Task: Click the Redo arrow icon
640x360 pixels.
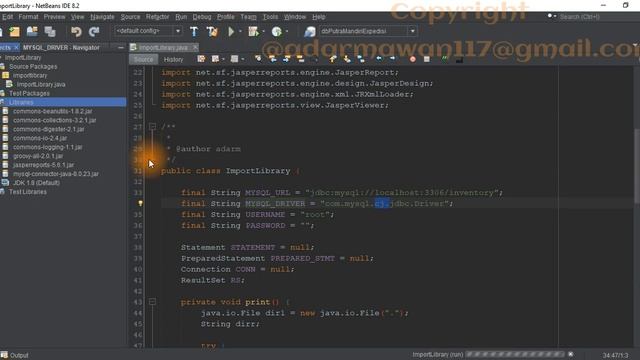Action: (x=94, y=31)
